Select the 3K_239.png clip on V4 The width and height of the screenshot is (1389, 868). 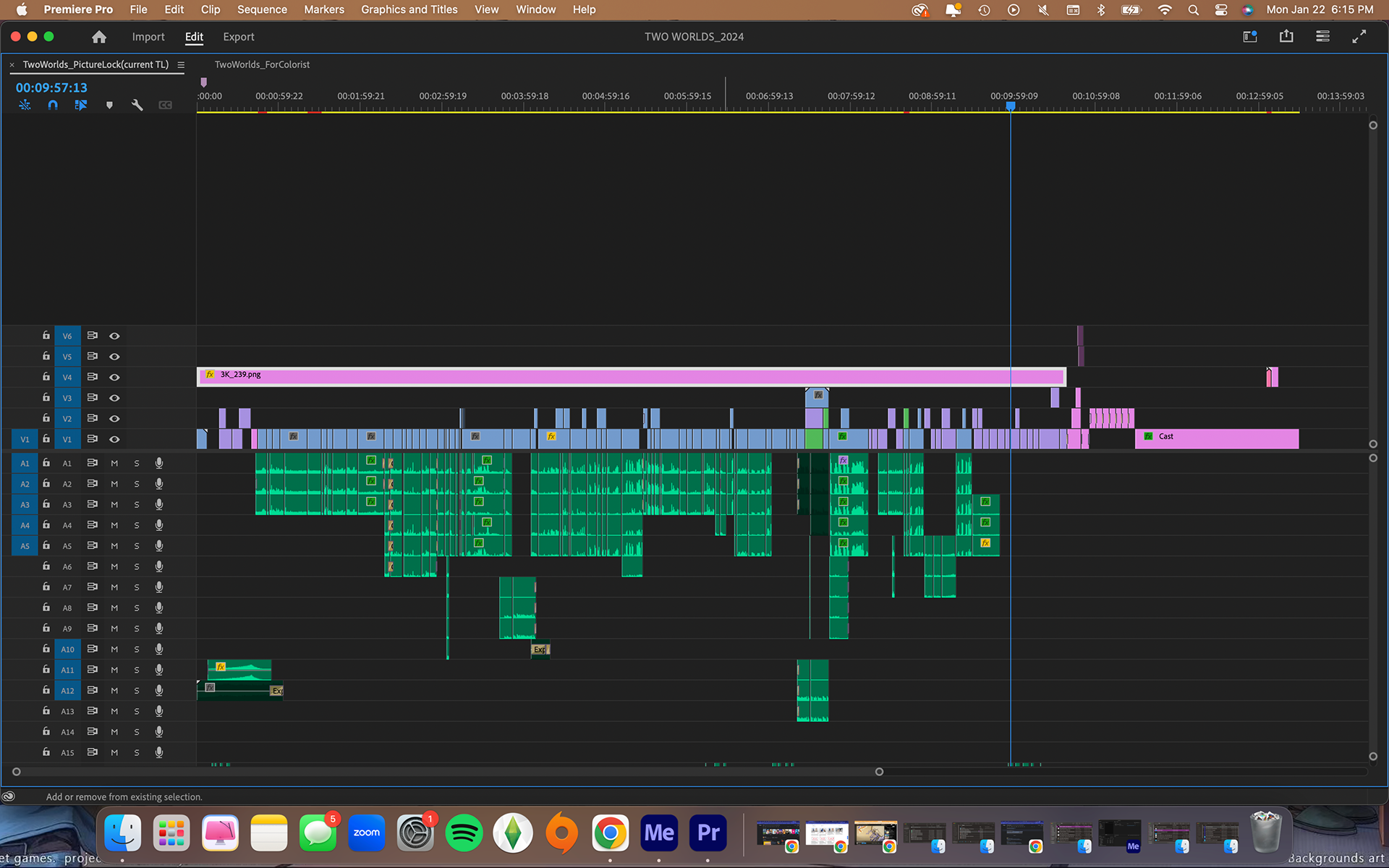pyautogui.click(x=631, y=376)
